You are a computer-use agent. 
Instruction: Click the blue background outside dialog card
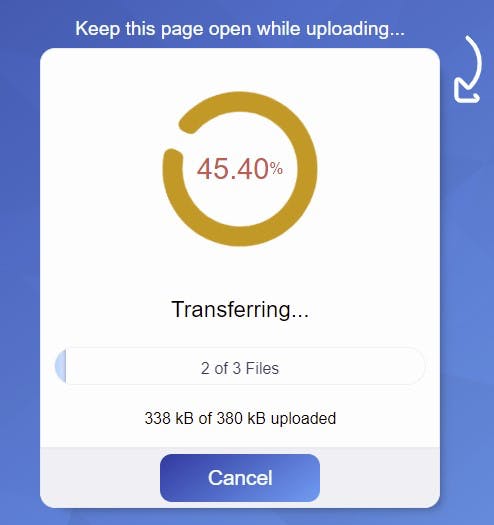tap(19, 268)
